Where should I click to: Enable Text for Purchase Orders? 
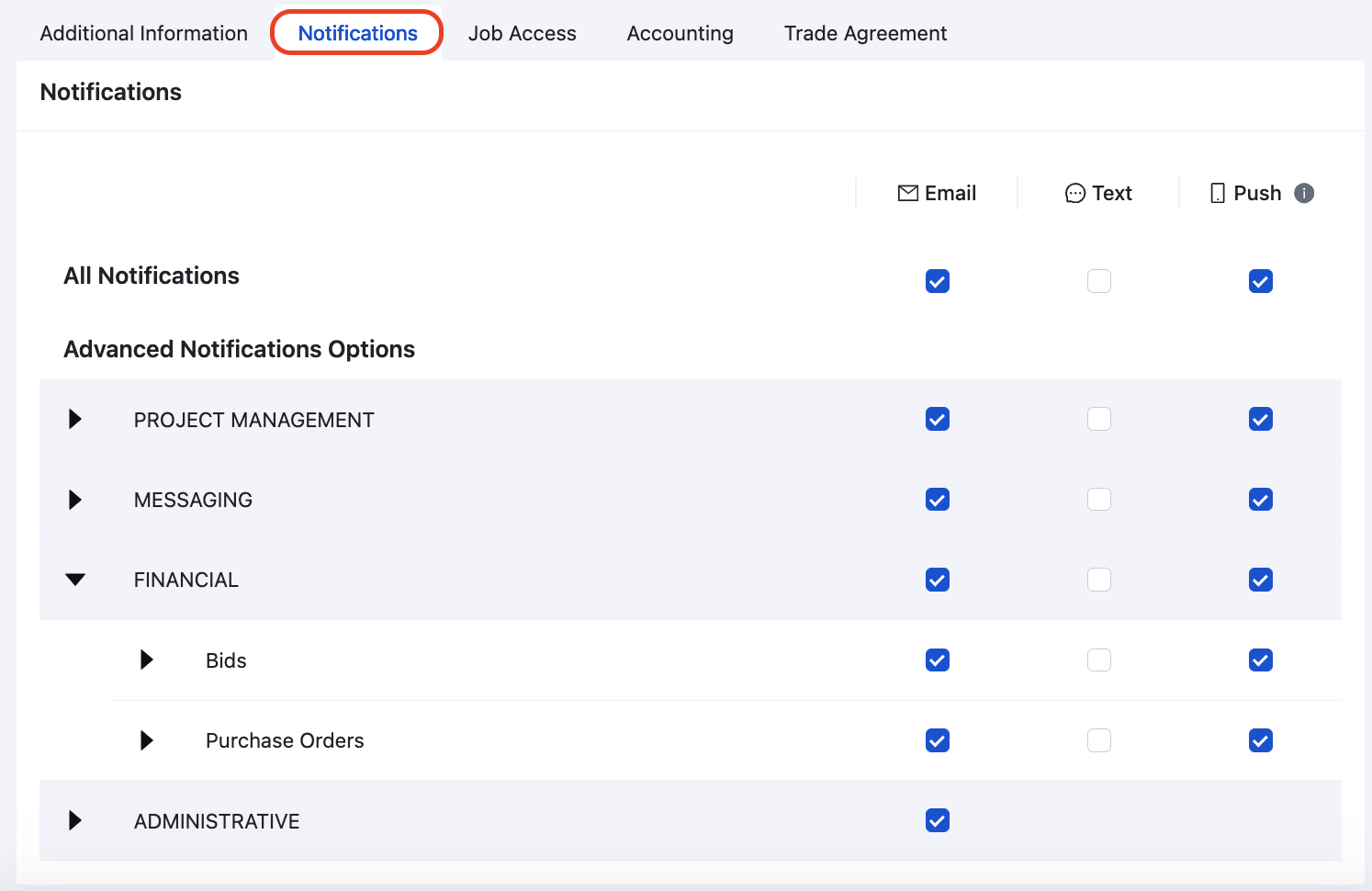tap(1099, 740)
